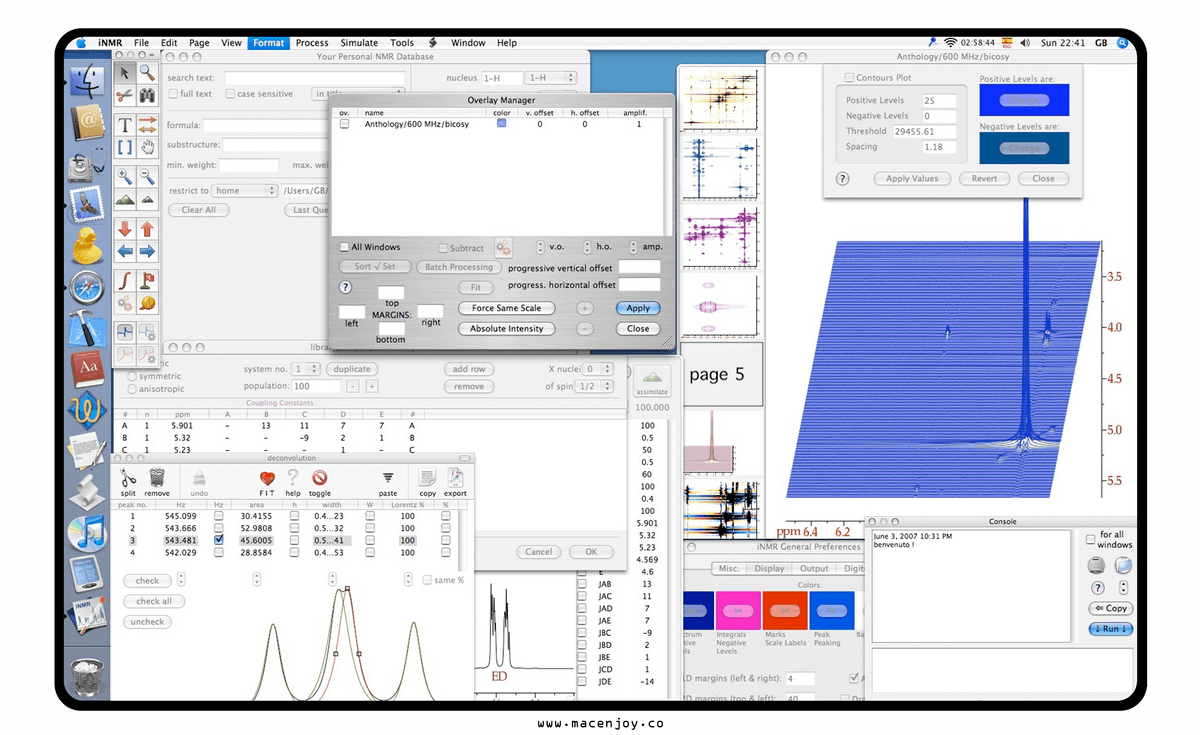Viewport: 1200px width, 735px height.
Task: Click the zoom-in magnifier with plus
Action: 125,177
